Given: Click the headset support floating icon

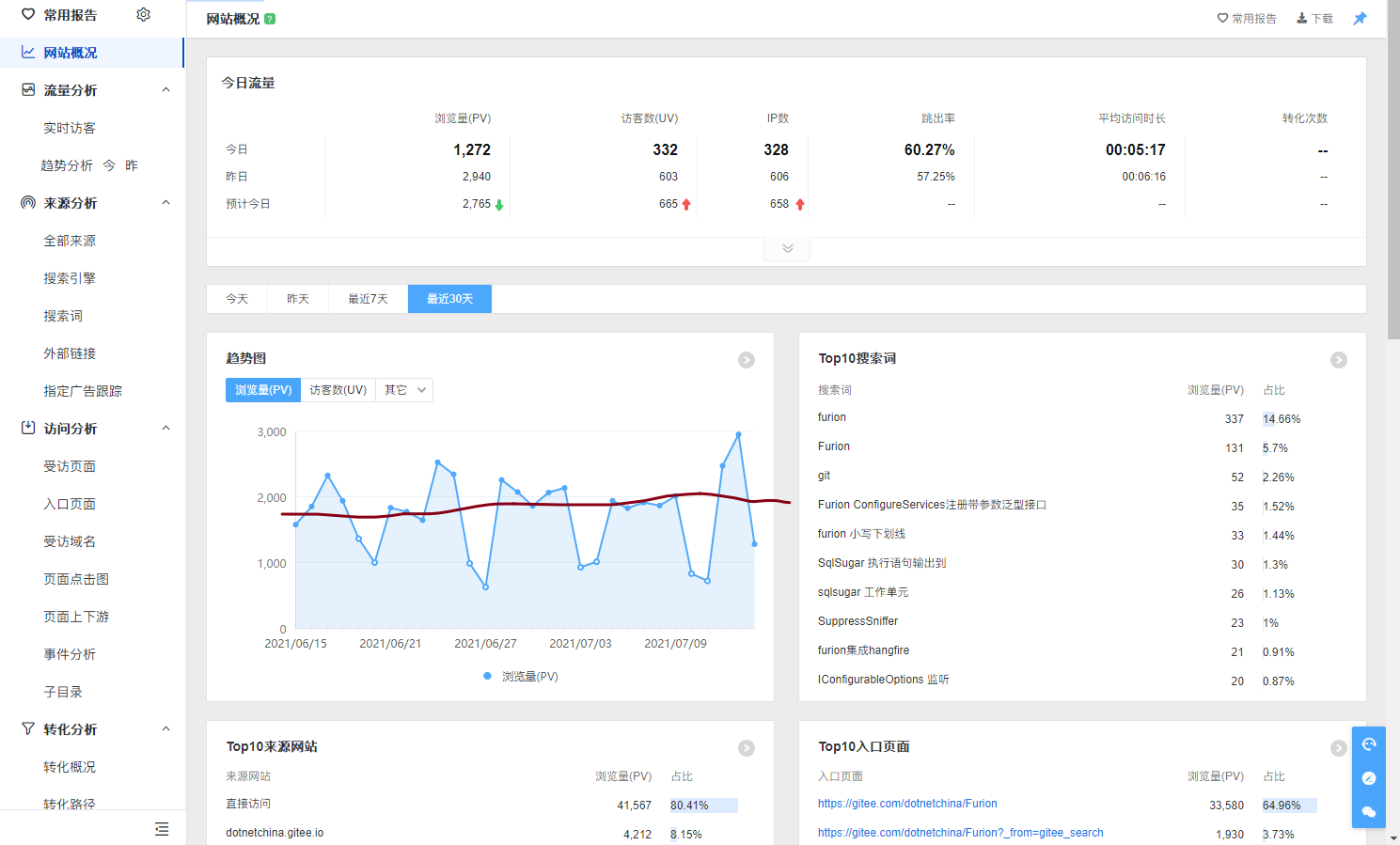Looking at the screenshot, I should pos(1369,744).
